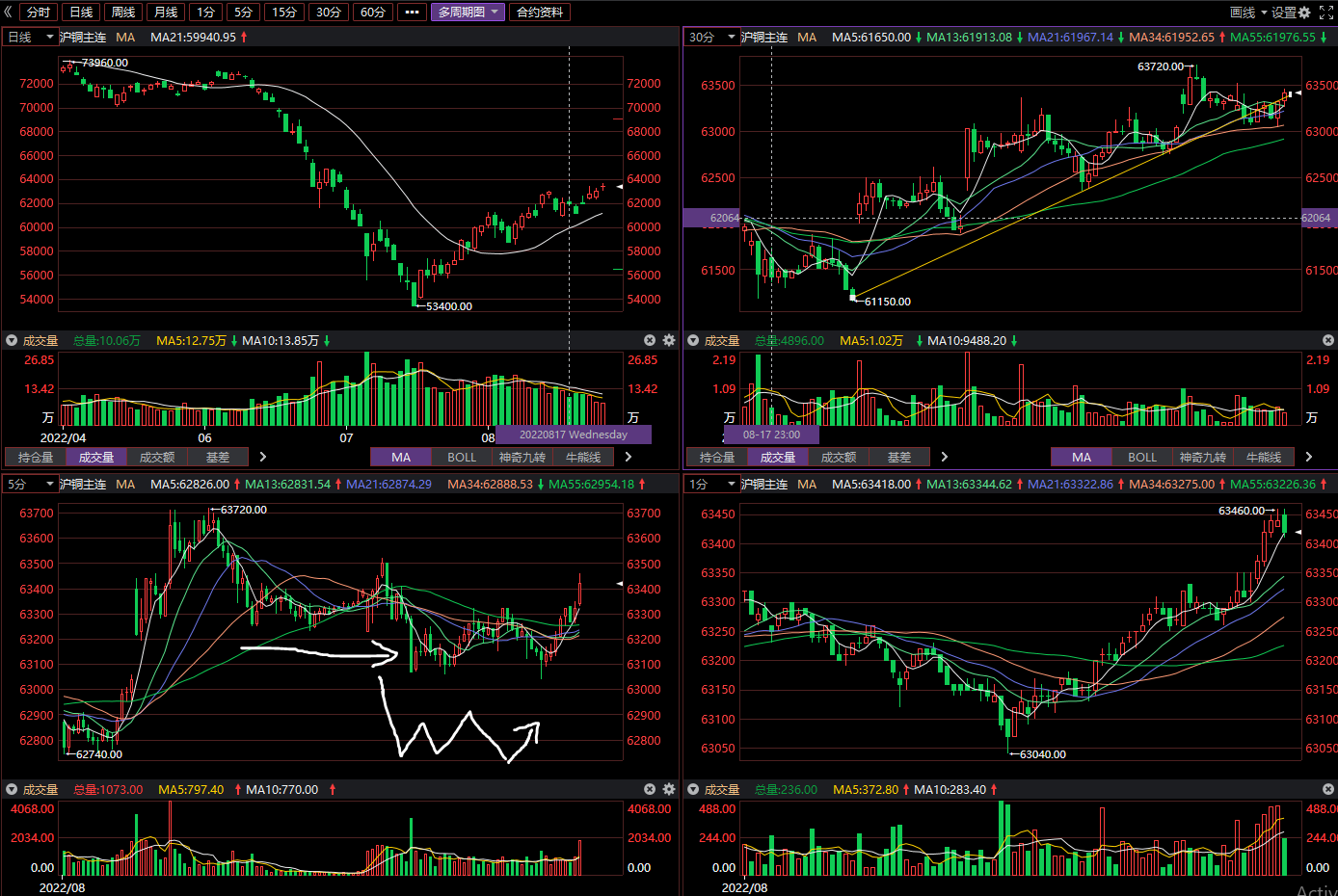Switch to 持仓量 tab in the 30分 panel
Screen dimensions: 1338x896
[x=717, y=457]
